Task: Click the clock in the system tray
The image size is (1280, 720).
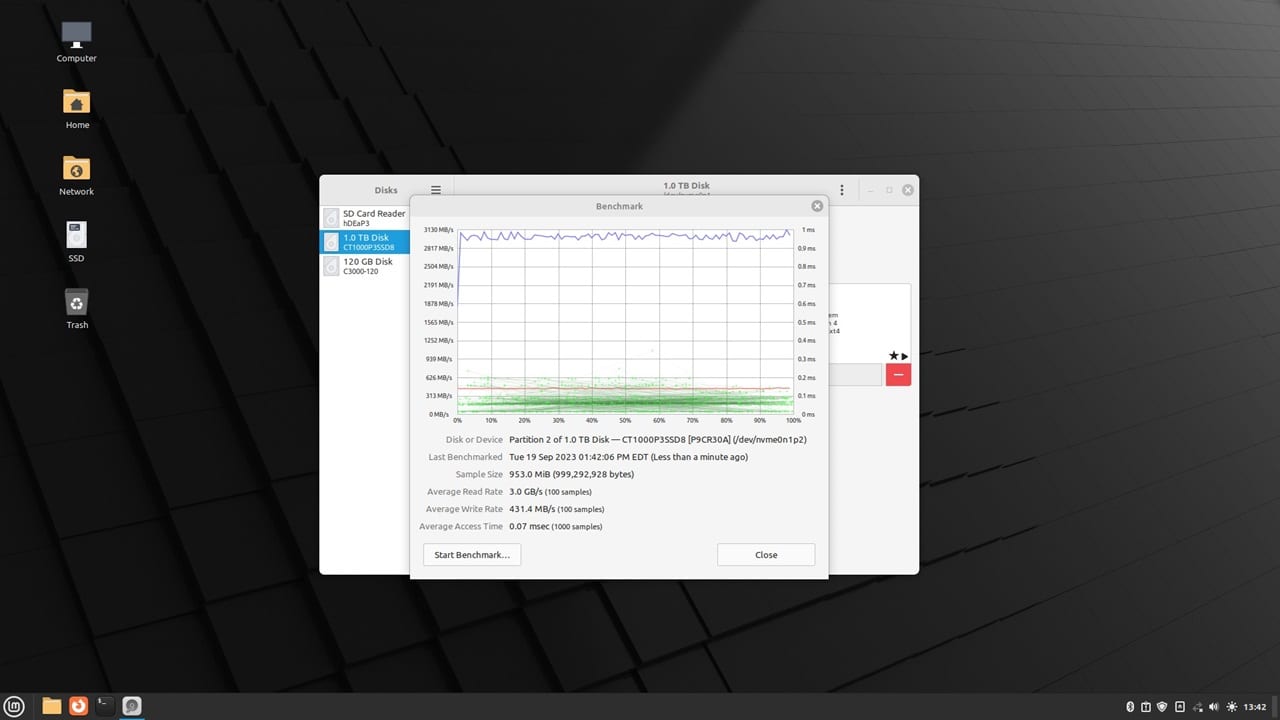Action: tap(1253, 706)
